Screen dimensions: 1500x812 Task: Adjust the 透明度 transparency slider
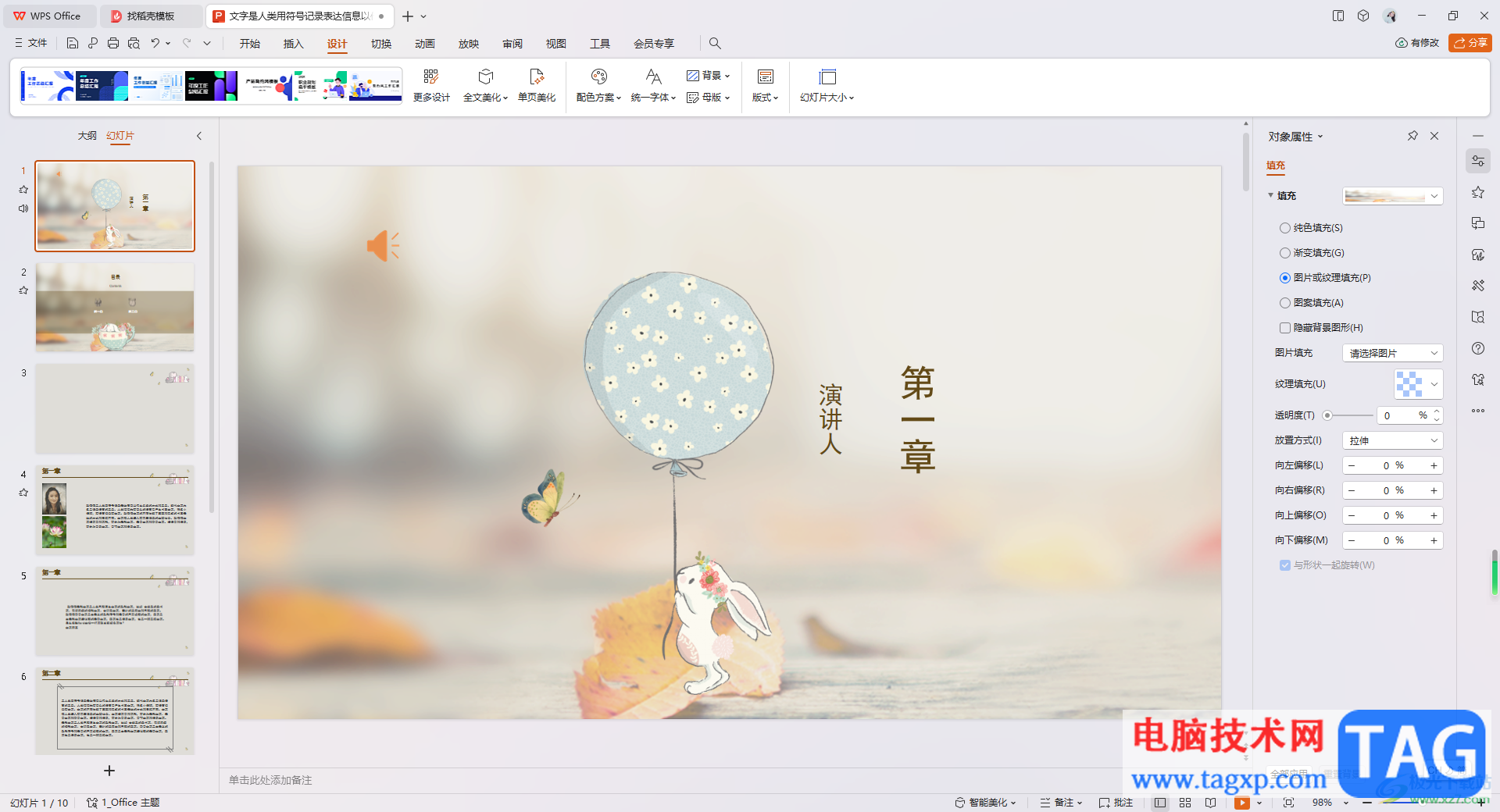tap(1327, 415)
